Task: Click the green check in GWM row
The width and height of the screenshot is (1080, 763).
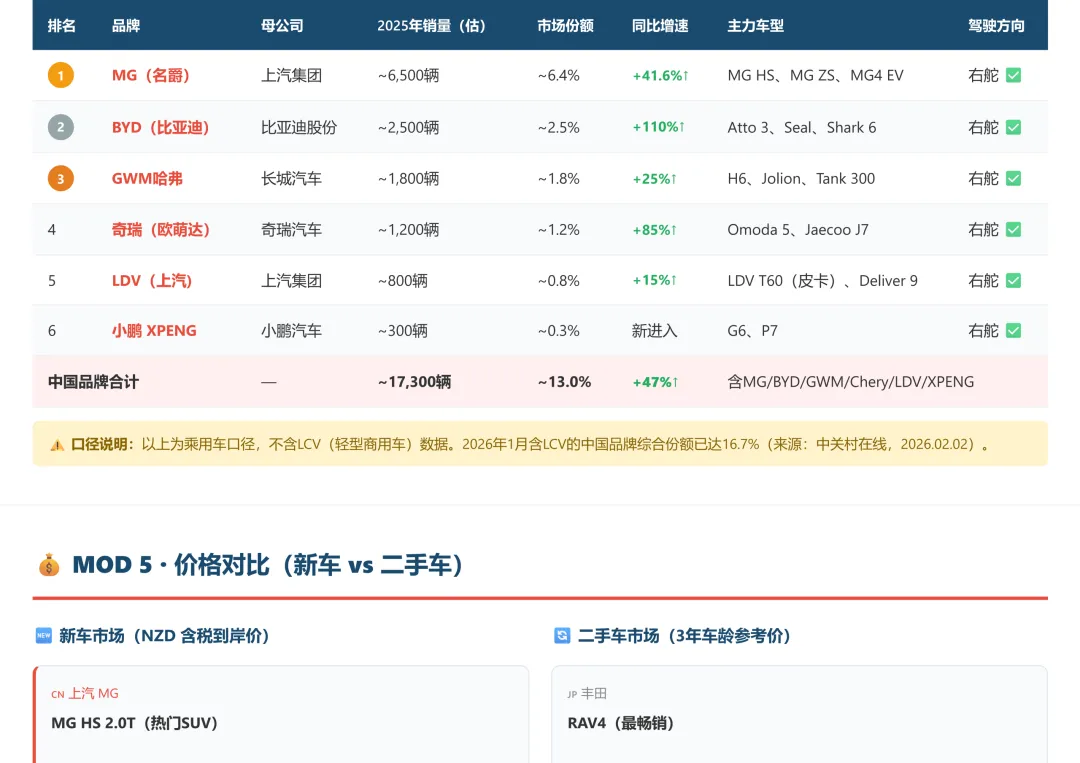Action: pos(1013,178)
